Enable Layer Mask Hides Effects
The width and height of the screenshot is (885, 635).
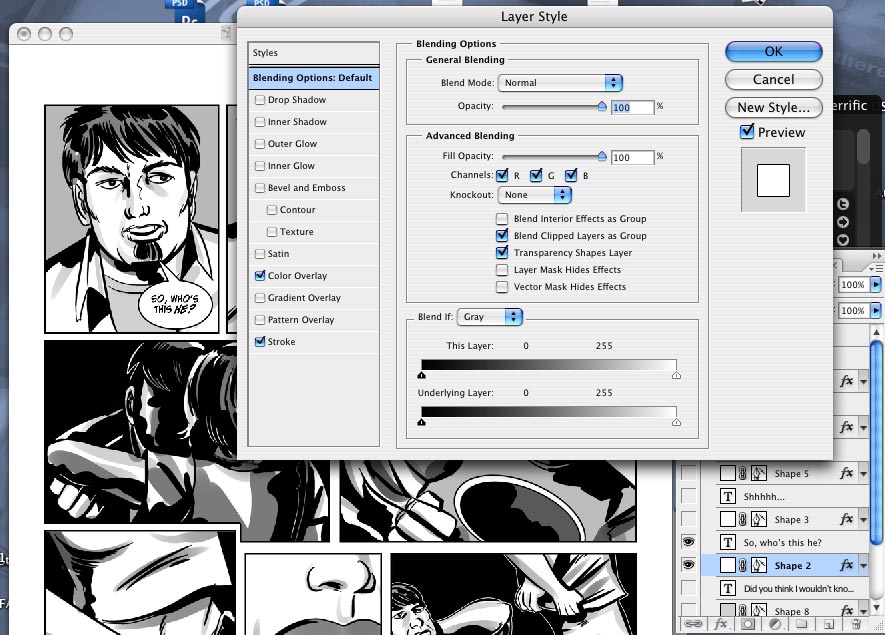click(x=502, y=270)
